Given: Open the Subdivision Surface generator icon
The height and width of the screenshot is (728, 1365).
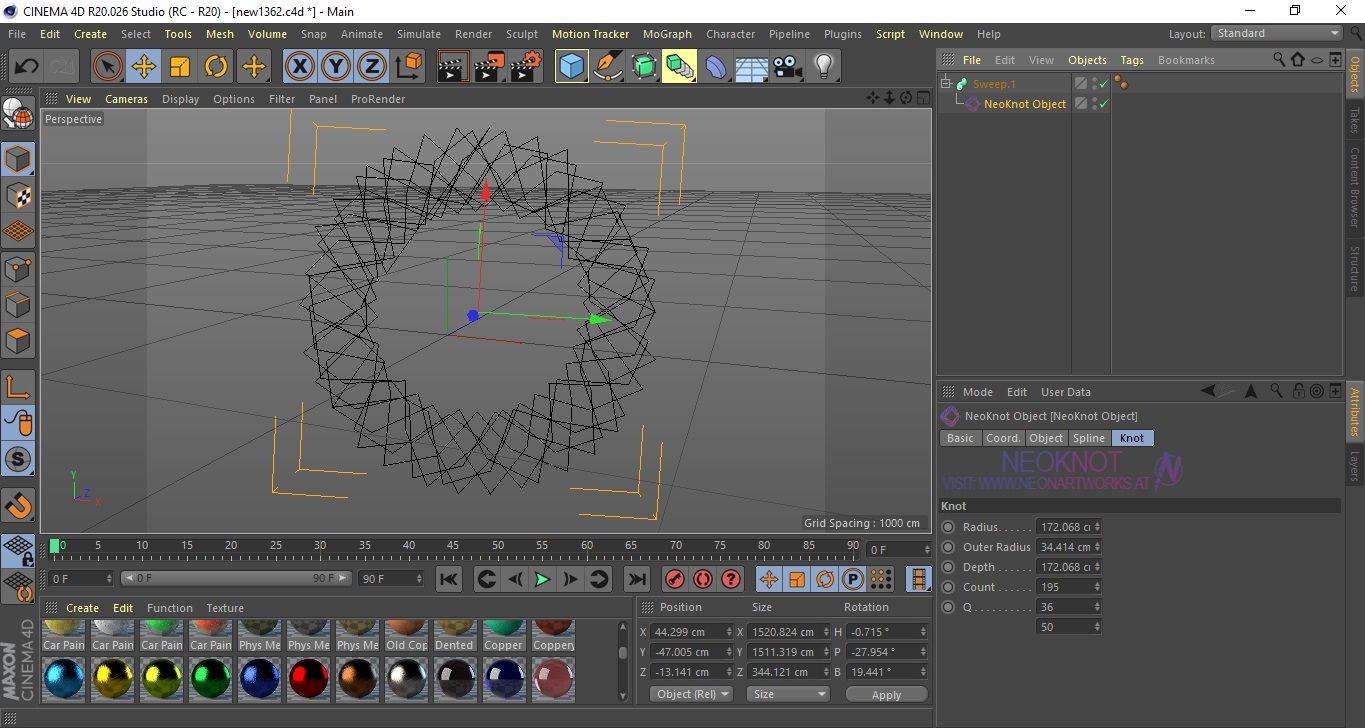Looking at the screenshot, I should tap(643, 67).
